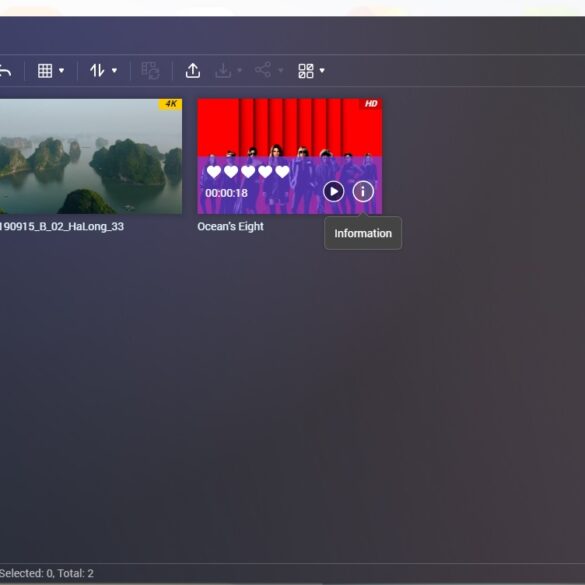Expand the view mode dropdown arrow
The image size is (585, 585).
pyautogui.click(x=62, y=70)
